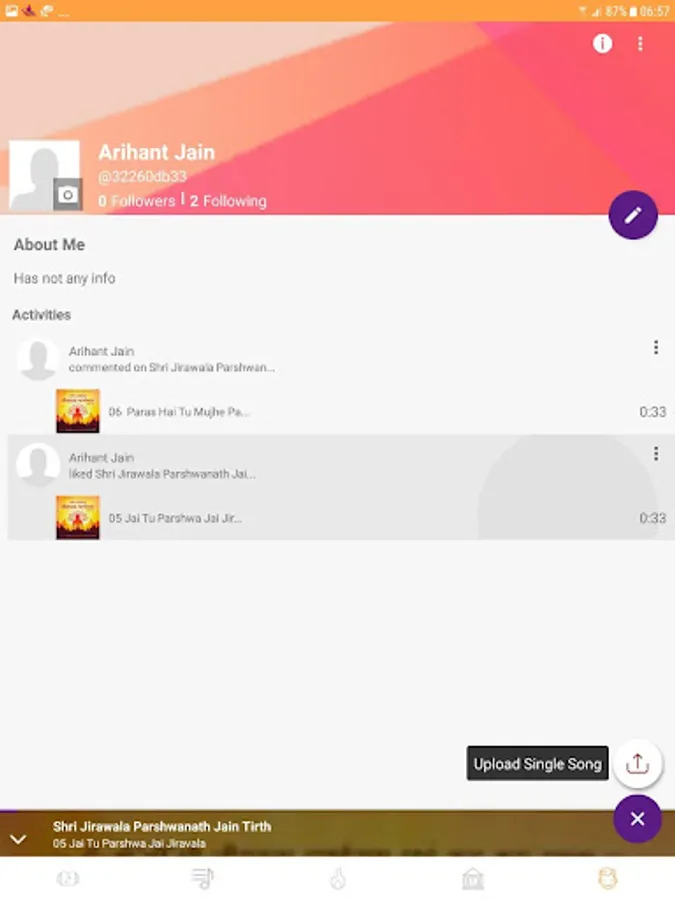Open the first bottom navigation tab icon

click(x=68, y=878)
